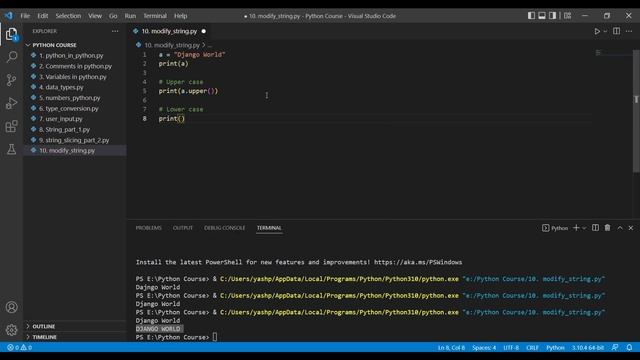Collapse the PYTHON COURSE folder section
640x360 pixels.
[x=54, y=45]
